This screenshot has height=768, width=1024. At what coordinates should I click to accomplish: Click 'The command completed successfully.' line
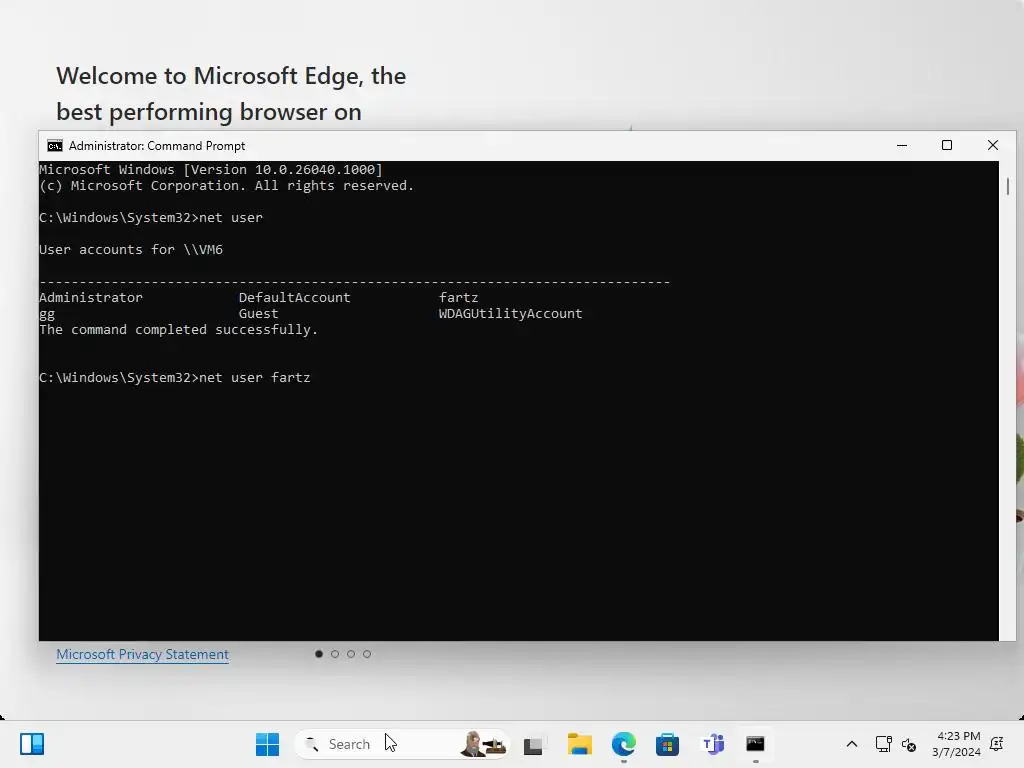point(178,330)
